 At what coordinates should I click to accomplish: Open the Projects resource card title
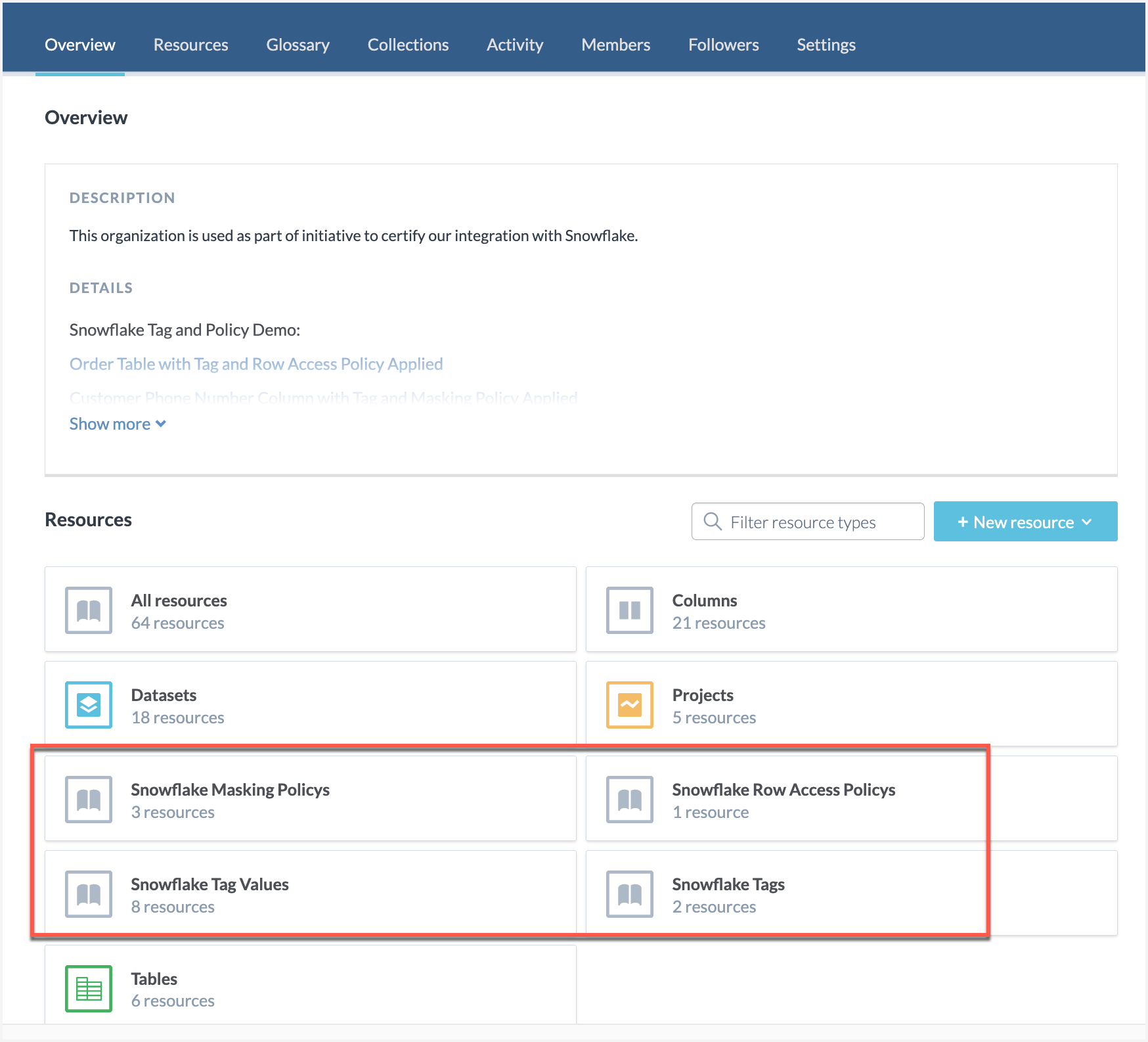tap(703, 695)
